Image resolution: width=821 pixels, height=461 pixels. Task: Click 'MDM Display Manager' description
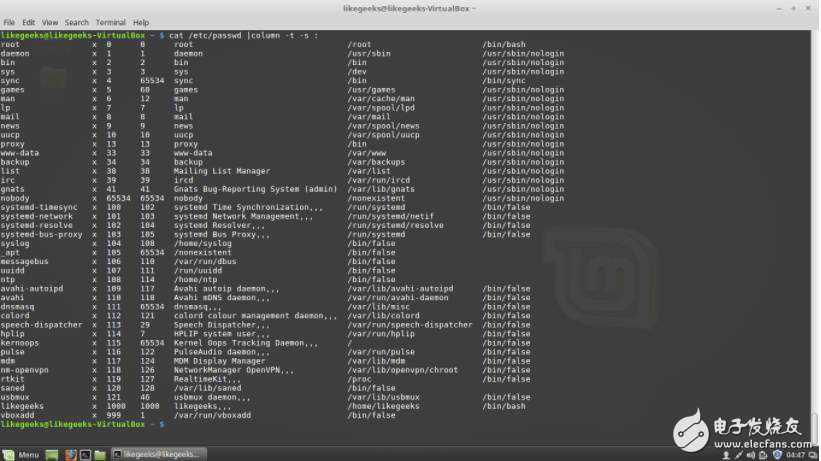tap(219, 361)
